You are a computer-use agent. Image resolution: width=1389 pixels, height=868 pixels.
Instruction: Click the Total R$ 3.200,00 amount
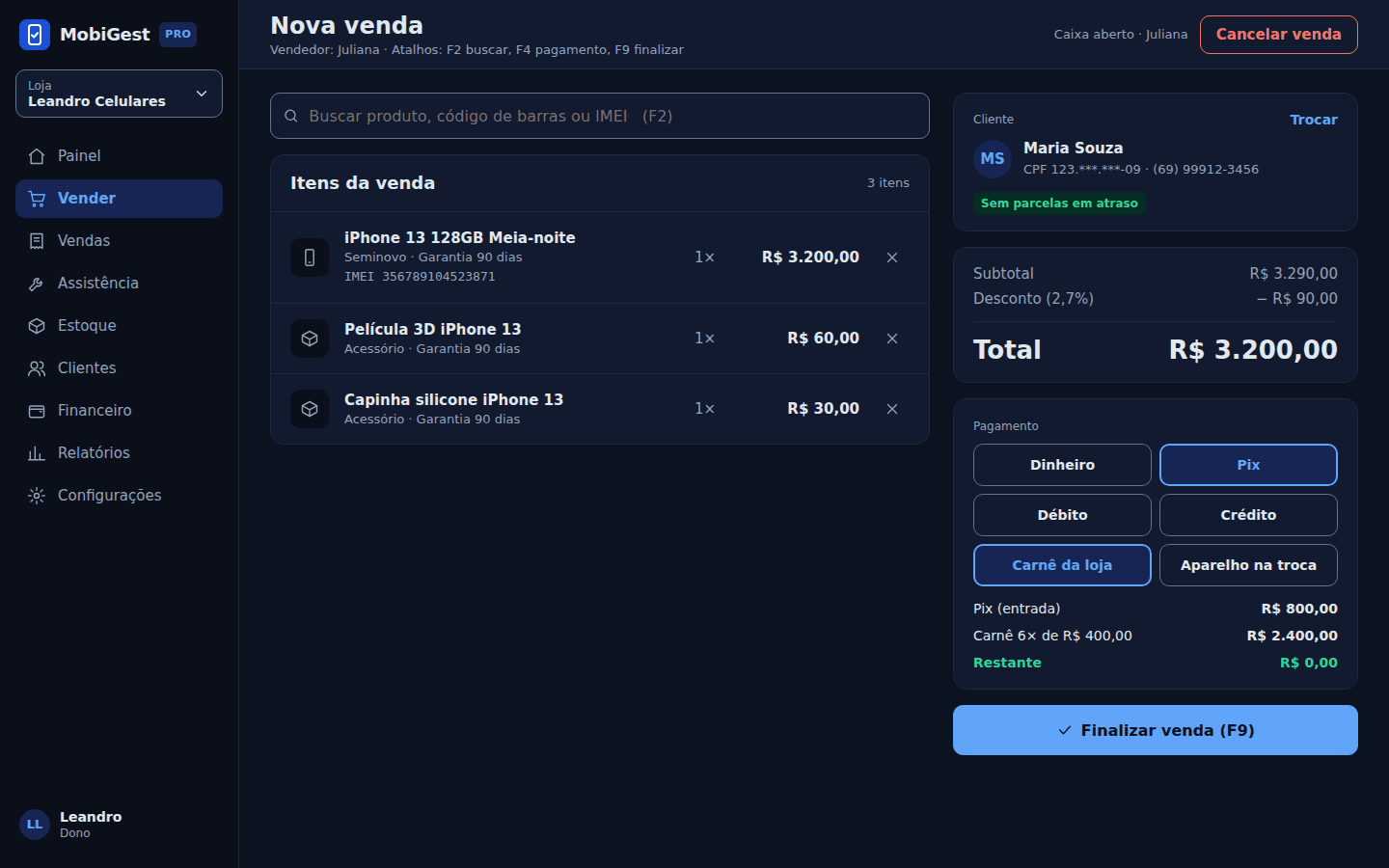(x=1253, y=350)
